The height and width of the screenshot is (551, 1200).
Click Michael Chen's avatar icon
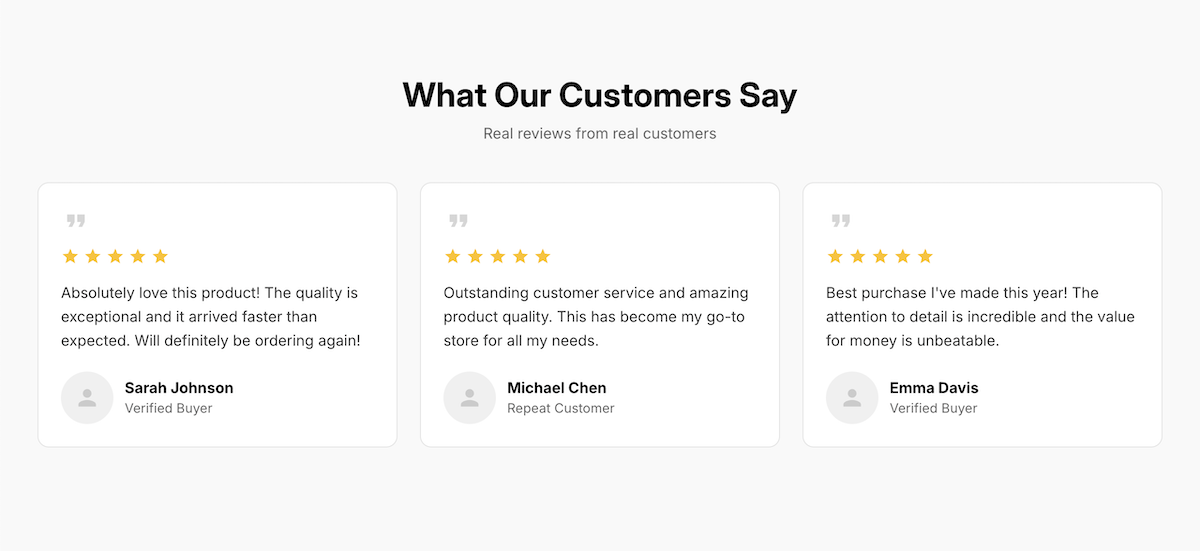pos(470,398)
